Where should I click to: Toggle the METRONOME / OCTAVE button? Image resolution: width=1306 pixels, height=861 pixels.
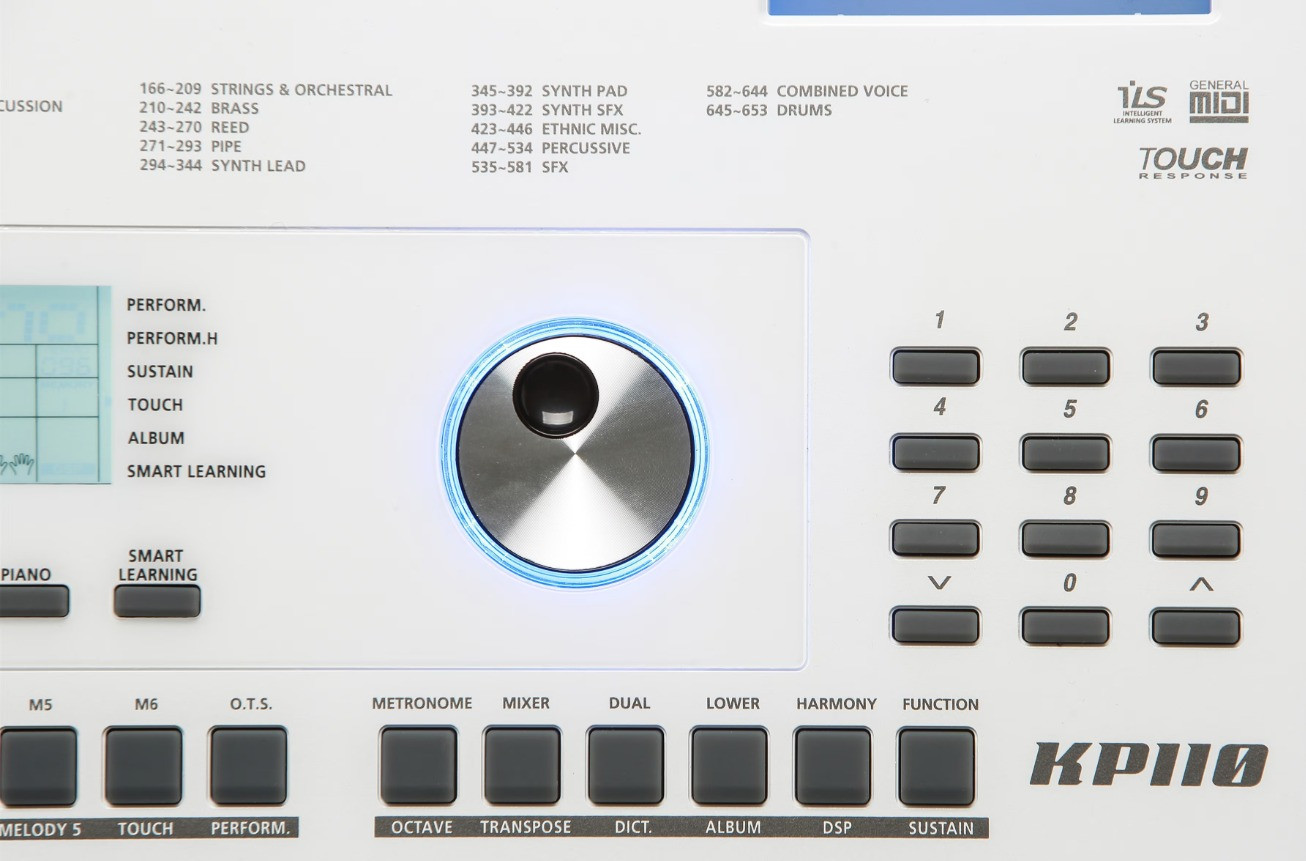[418, 766]
